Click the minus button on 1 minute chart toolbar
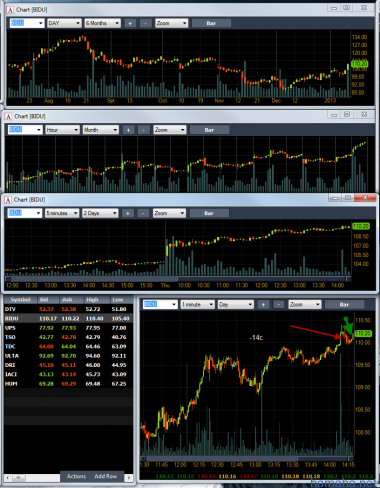The width and height of the screenshot is (380, 488). (x=279, y=304)
